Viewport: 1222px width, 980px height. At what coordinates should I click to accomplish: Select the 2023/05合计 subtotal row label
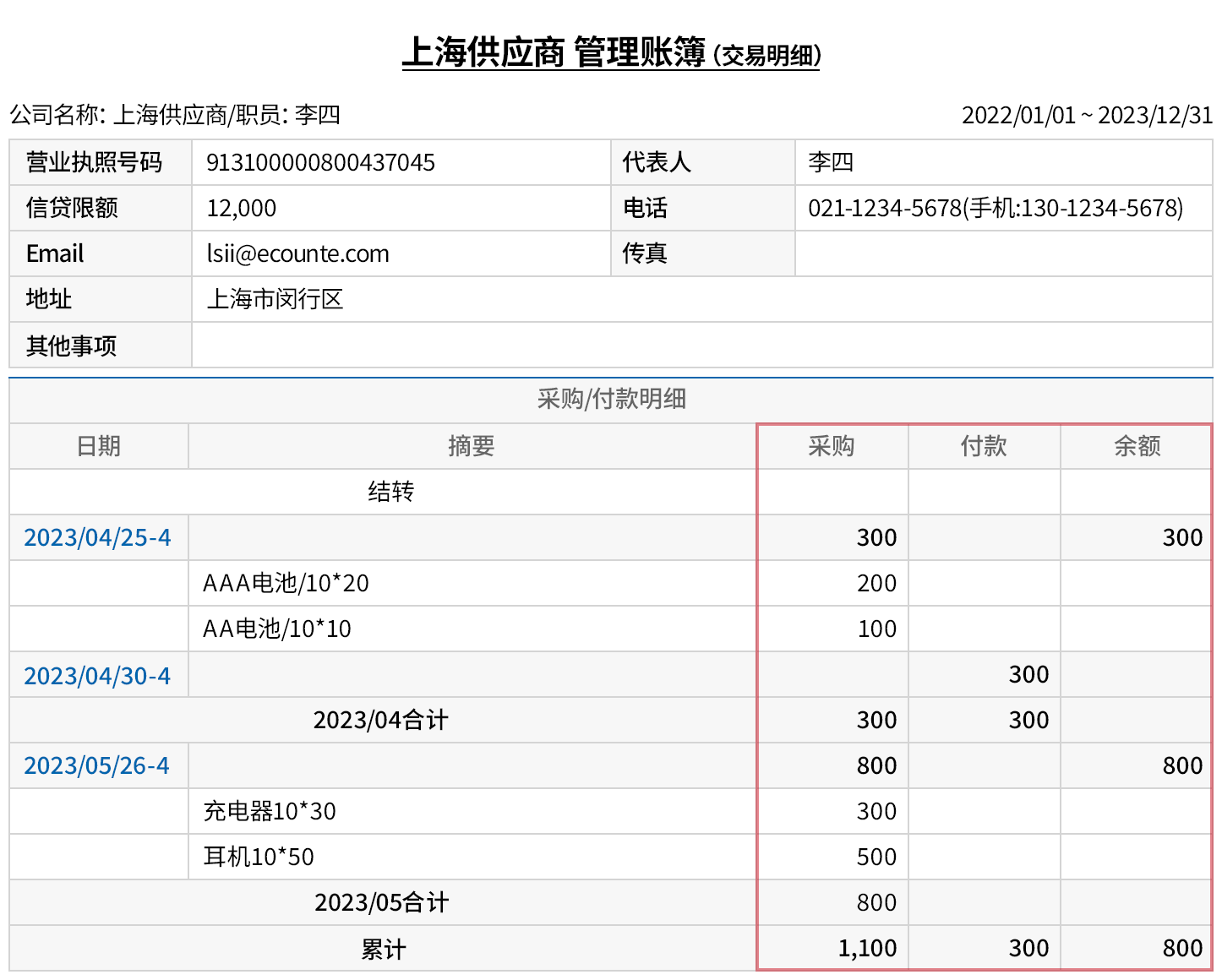(381, 903)
